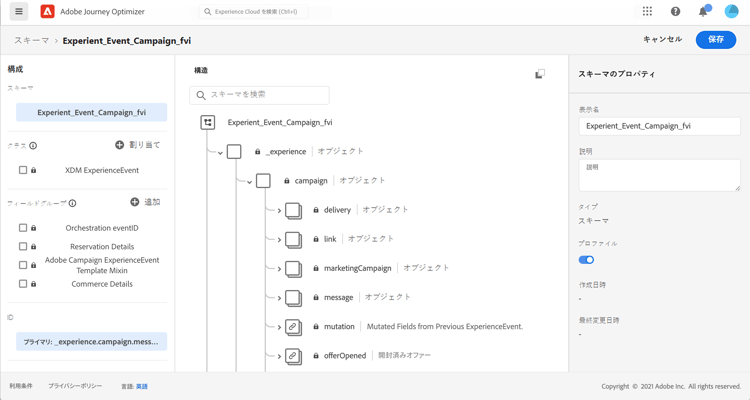The width and height of the screenshot is (750, 400).
Task: Click the lock icon beside XDM ExperienceEvent
Action: (33, 170)
